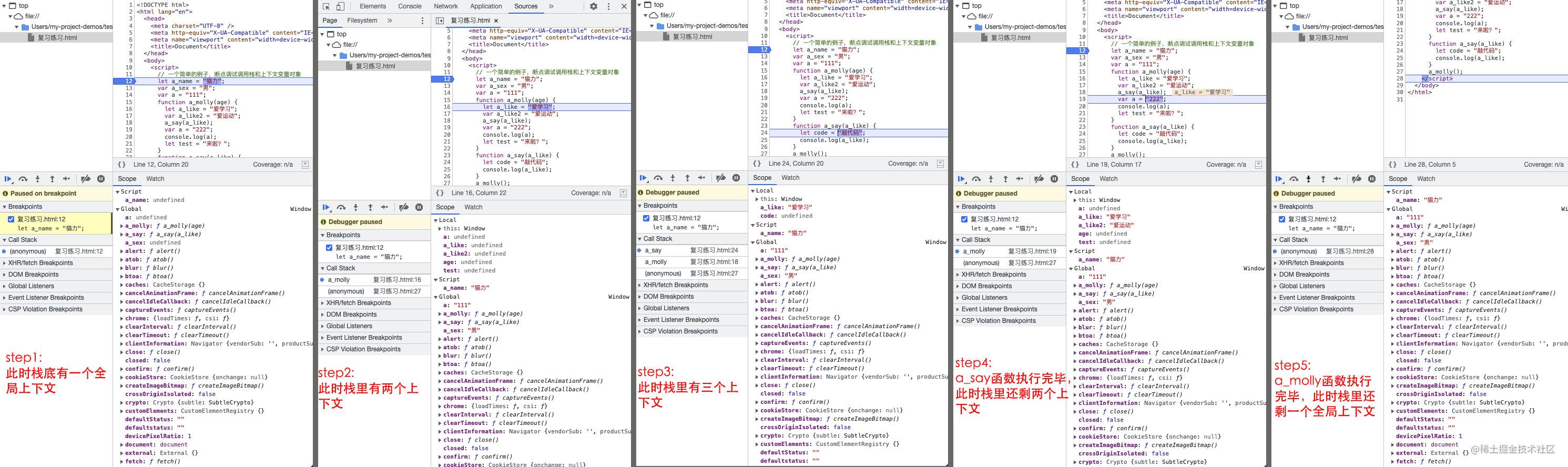Select a_say frame at 复习练习.html:24 in call stack

(x=691, y=250)
